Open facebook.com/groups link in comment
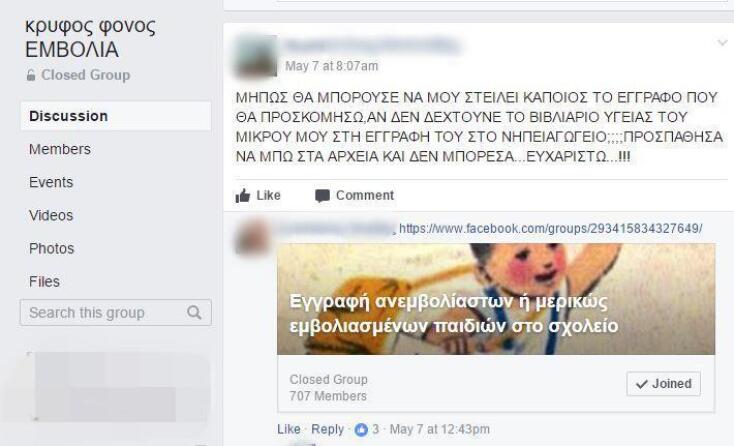This screenshot has width=734, height=446. [x=550, y=228]
